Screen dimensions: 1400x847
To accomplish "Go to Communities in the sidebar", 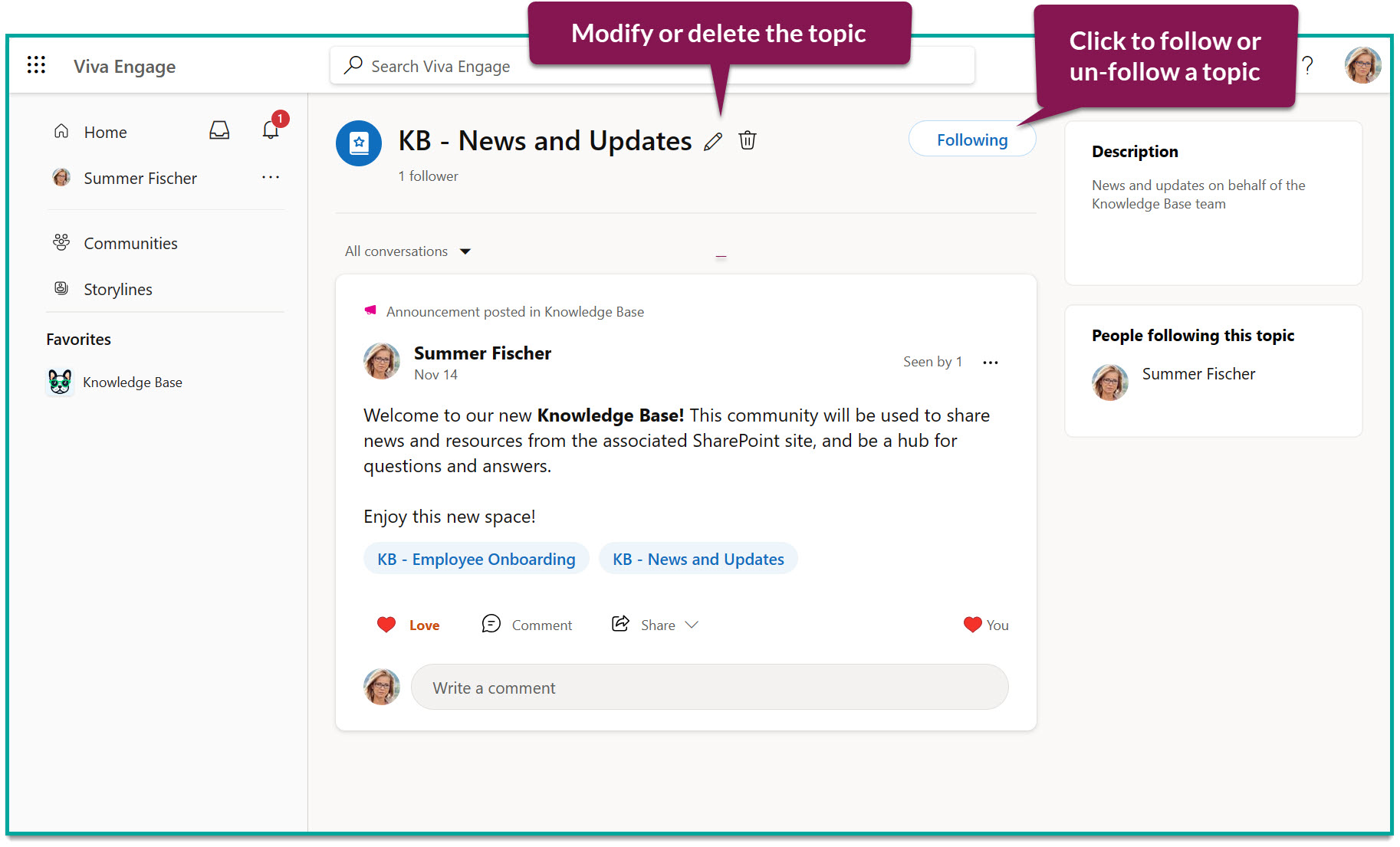I will pyautogui.click(x=130, y=243).
